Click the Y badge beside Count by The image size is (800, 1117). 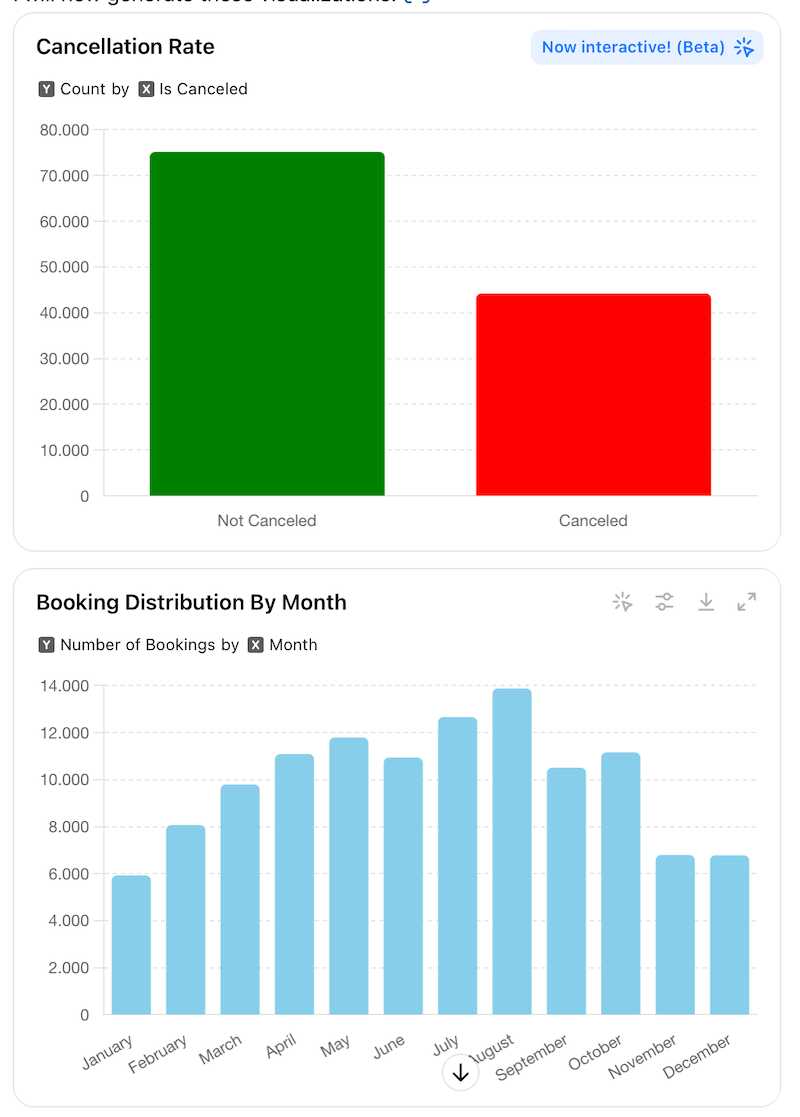(46, 89)
